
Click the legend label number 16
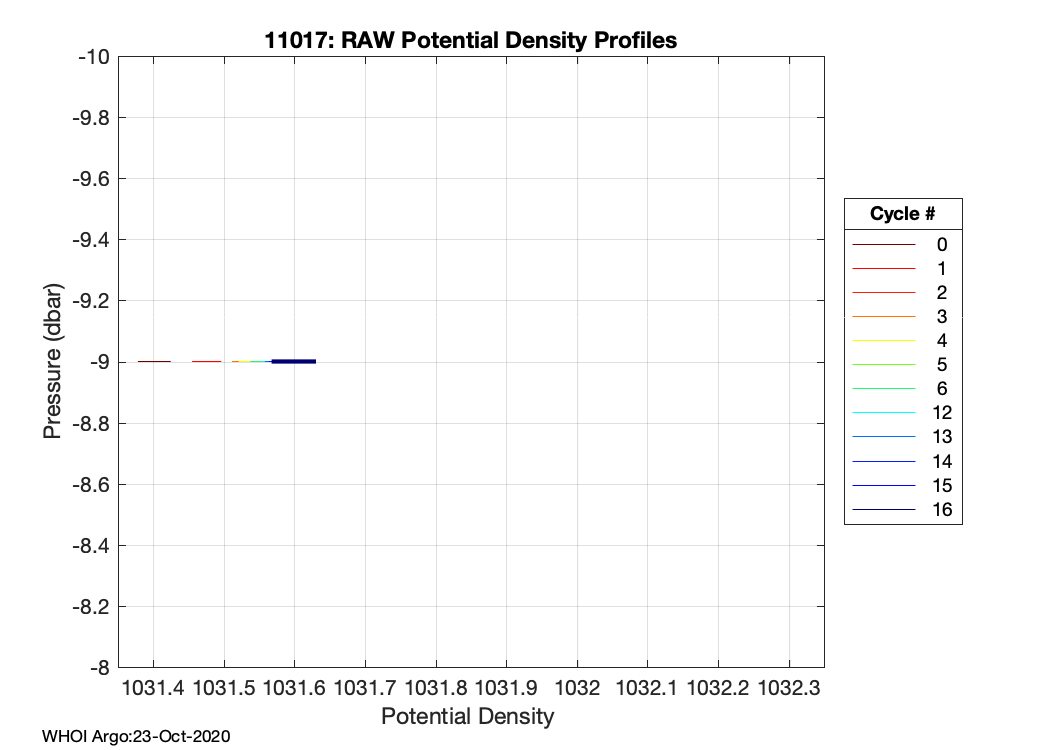point(941,510)
